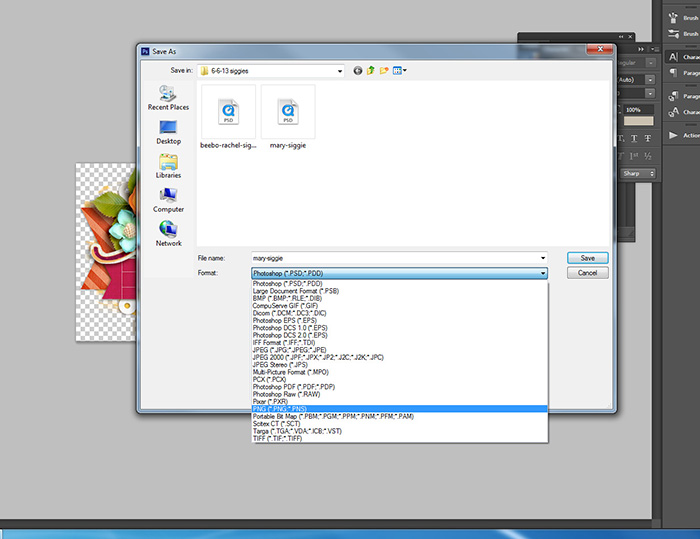
Task: Choose first list entry Photoshop (*.PSD;*.PDD)
Action: (399, 284)
